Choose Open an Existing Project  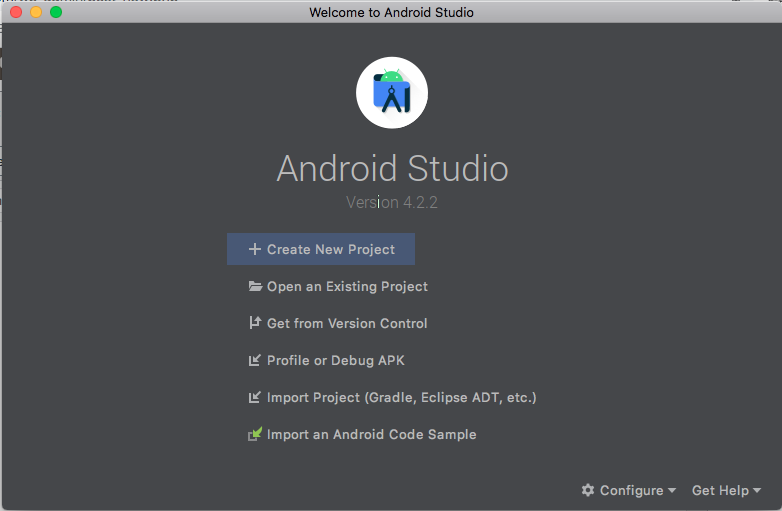pos(338,286)
